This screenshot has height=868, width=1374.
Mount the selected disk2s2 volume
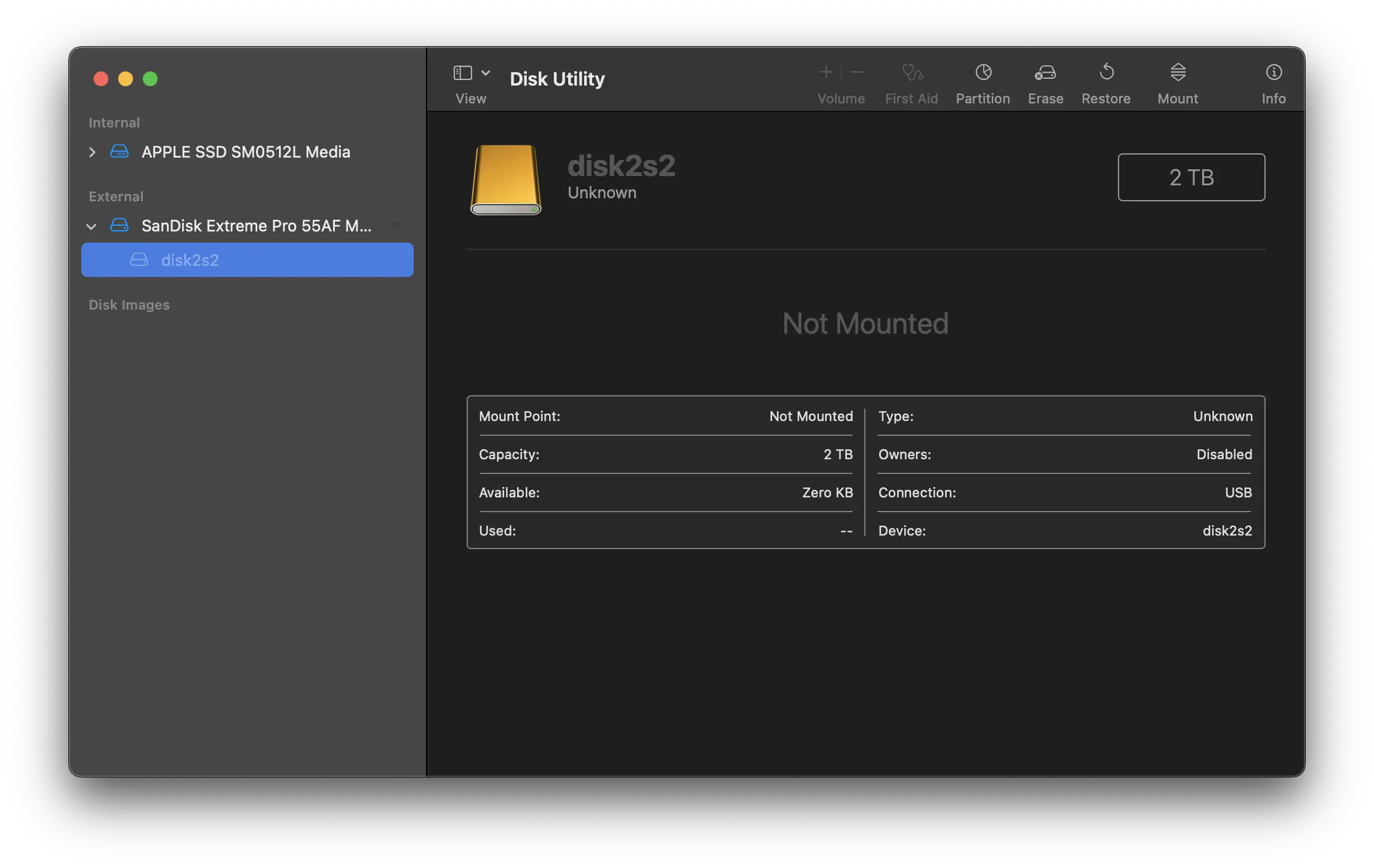click(1178, 73)
